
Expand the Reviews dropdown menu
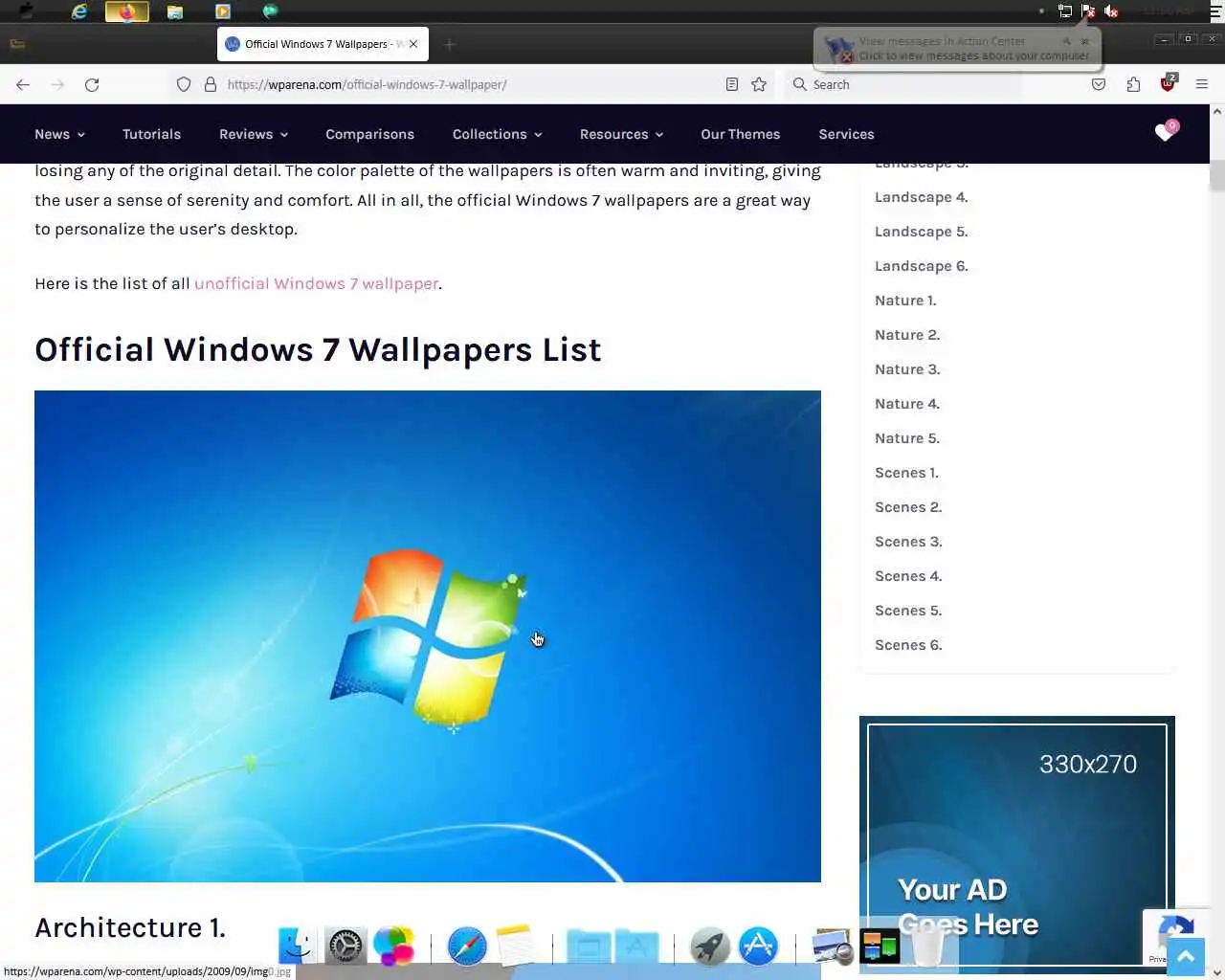click(x=254, y=134)
